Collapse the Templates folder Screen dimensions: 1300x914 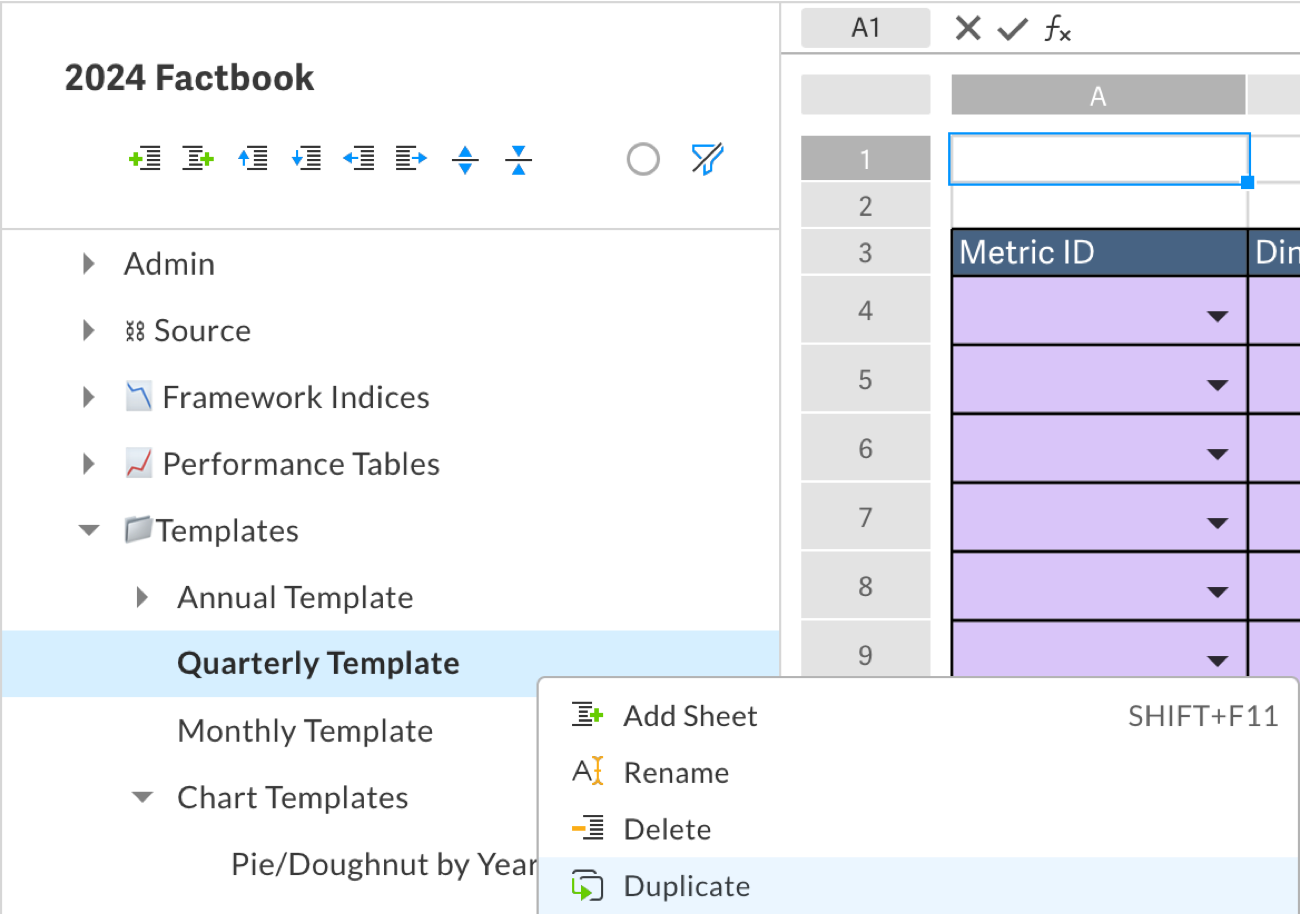coord(89,531)
